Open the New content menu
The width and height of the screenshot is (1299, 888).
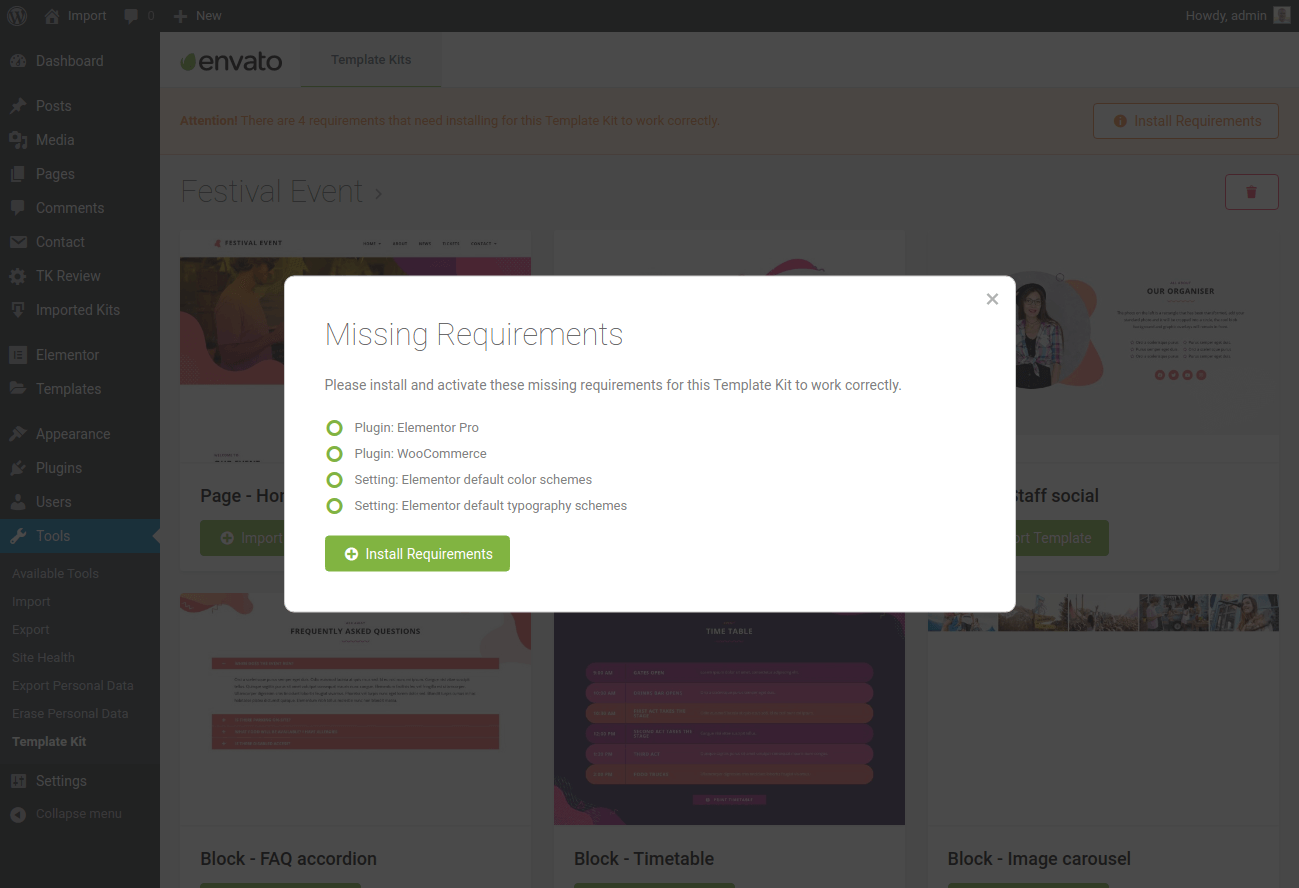click(197, 15)
